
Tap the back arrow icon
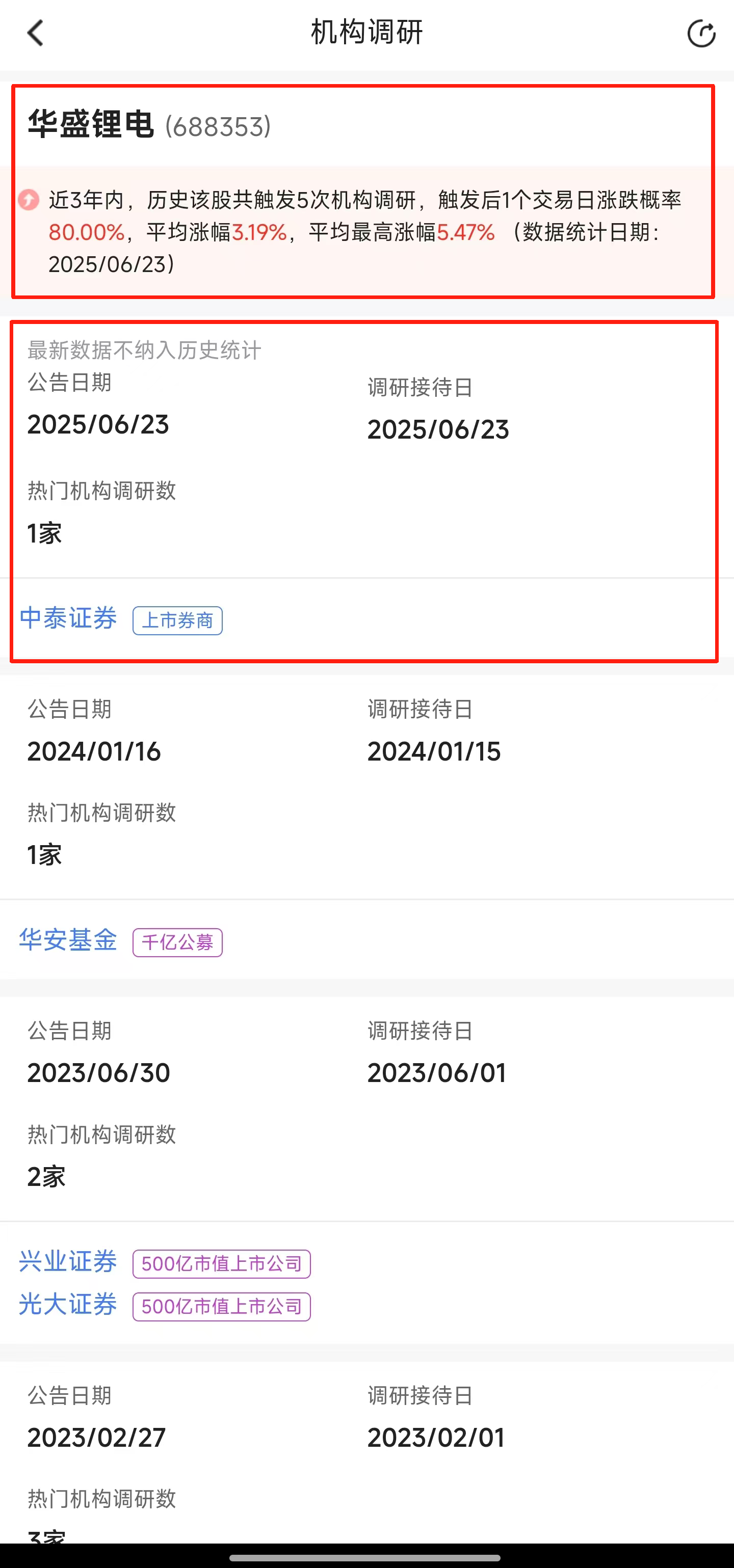point(35,34)
